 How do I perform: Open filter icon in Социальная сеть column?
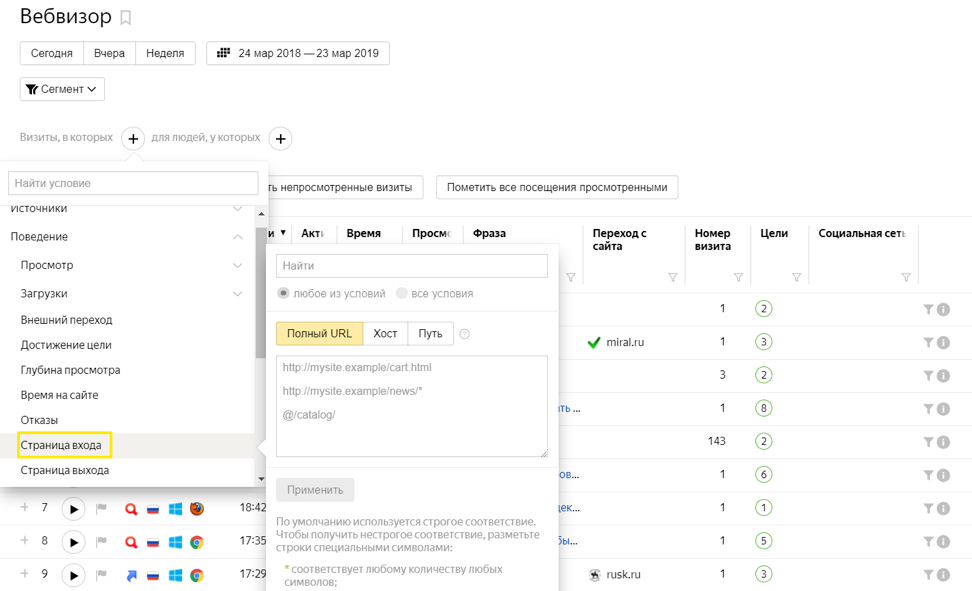click(x=906, y=277)
